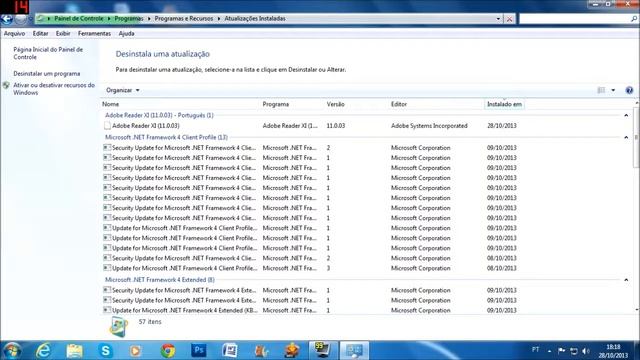This screenshot has height=360, width=640.
Task: Sort by Programa column header
Action: (276, 104)
